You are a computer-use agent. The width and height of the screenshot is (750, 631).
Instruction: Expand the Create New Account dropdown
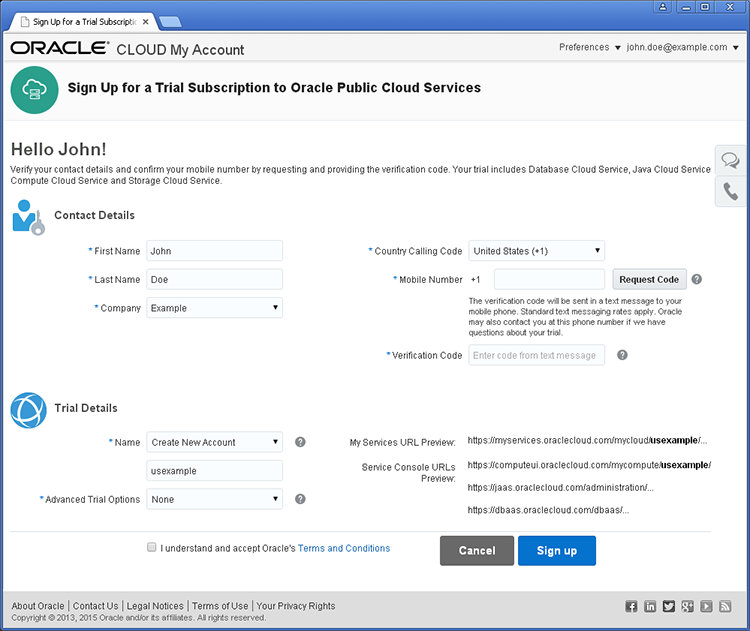coord(214,443)
